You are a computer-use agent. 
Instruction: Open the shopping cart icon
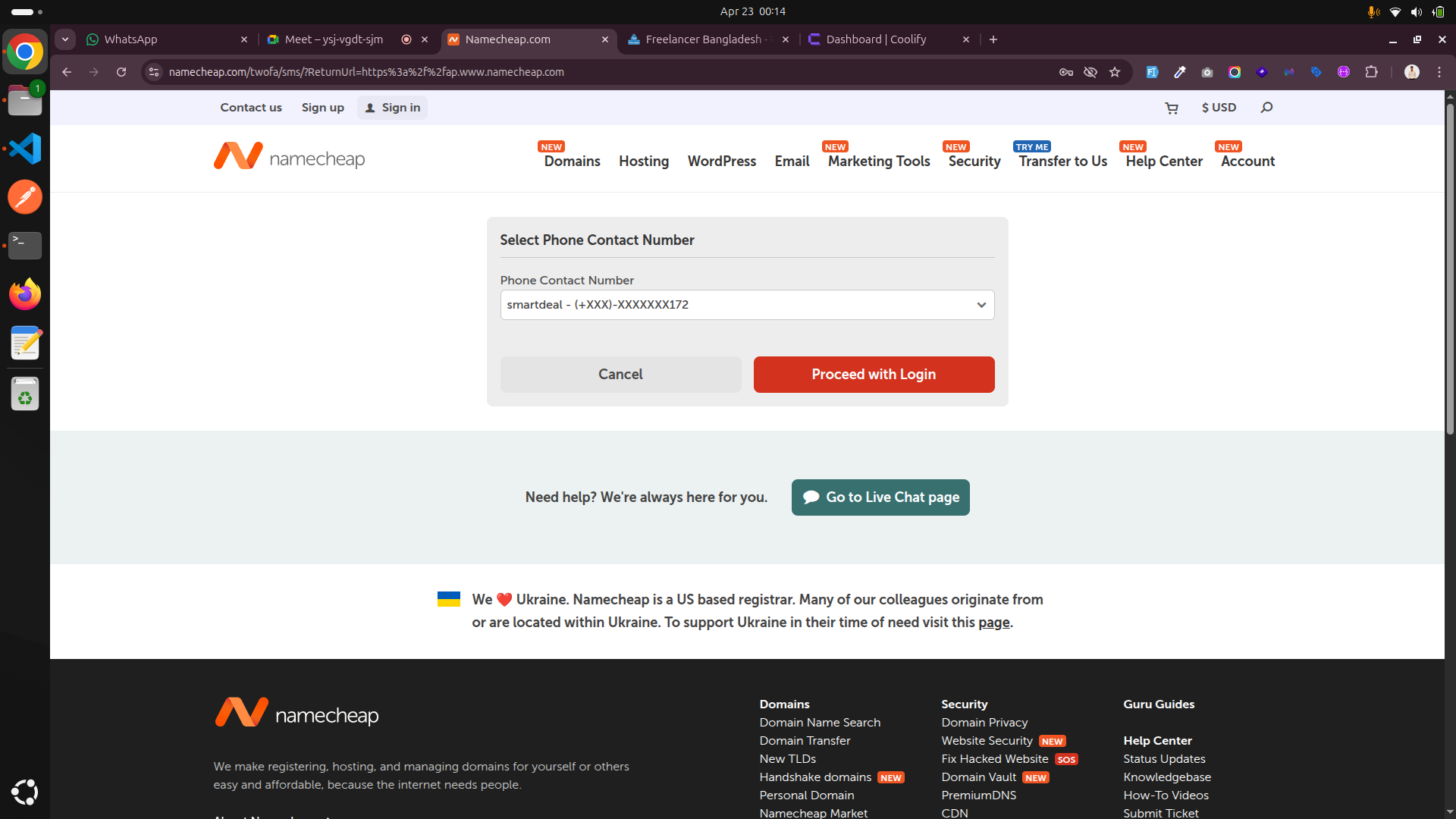(1172, 108)
